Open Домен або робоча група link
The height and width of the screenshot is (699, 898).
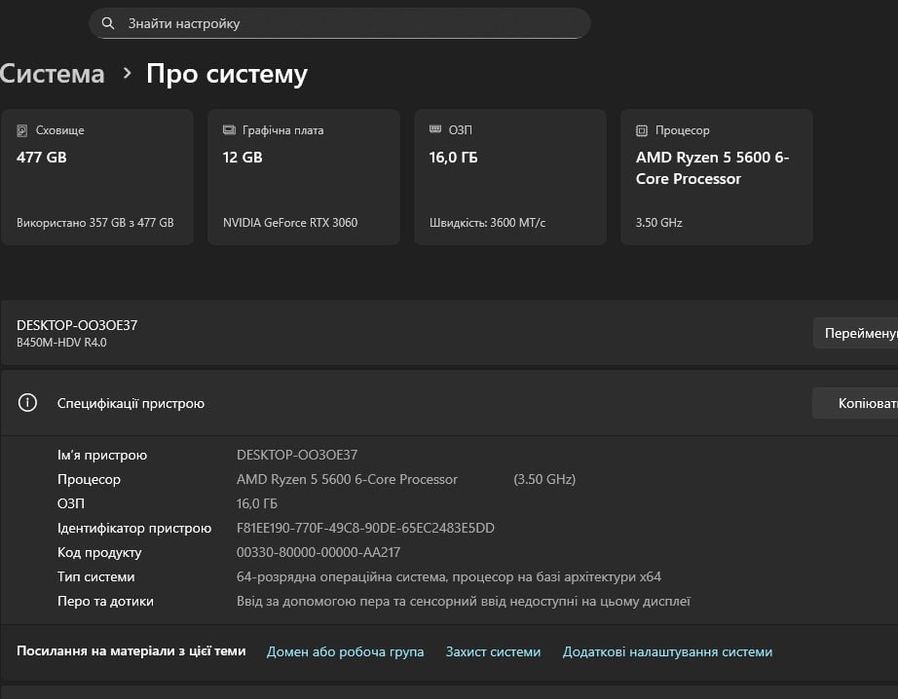(345, 652)
